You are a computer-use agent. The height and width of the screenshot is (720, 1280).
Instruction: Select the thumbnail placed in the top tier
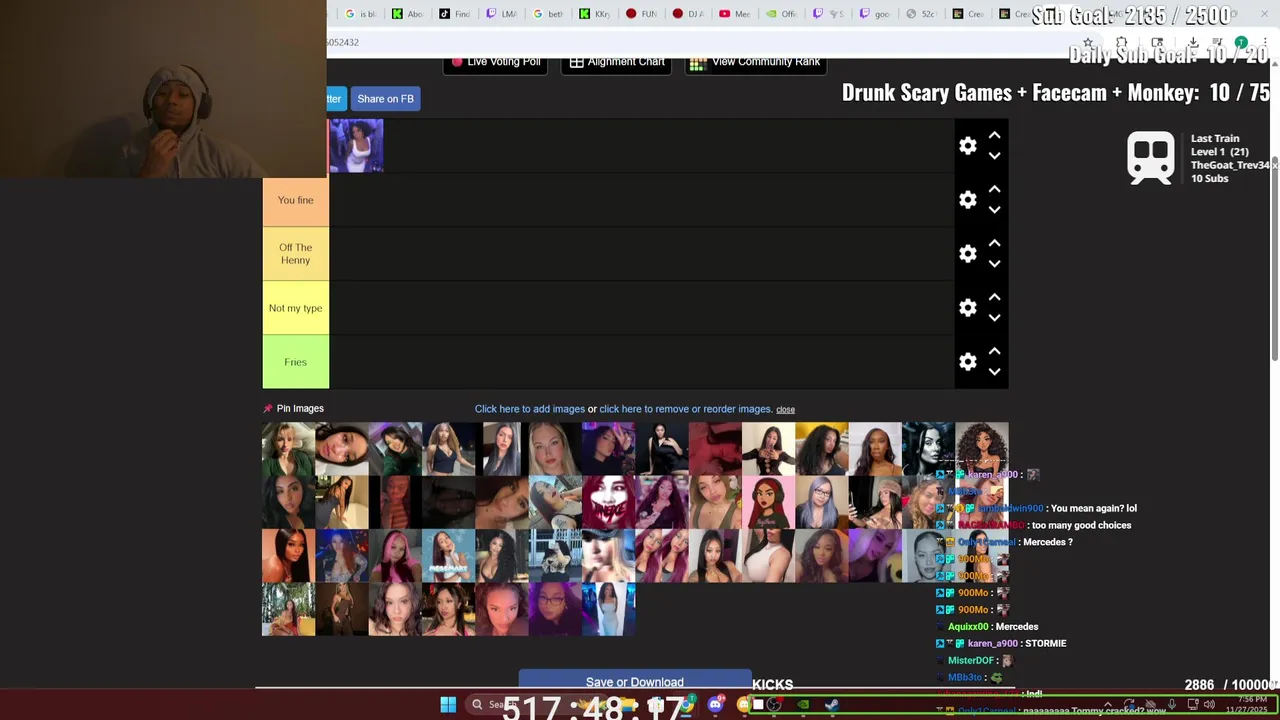(356, 146)
